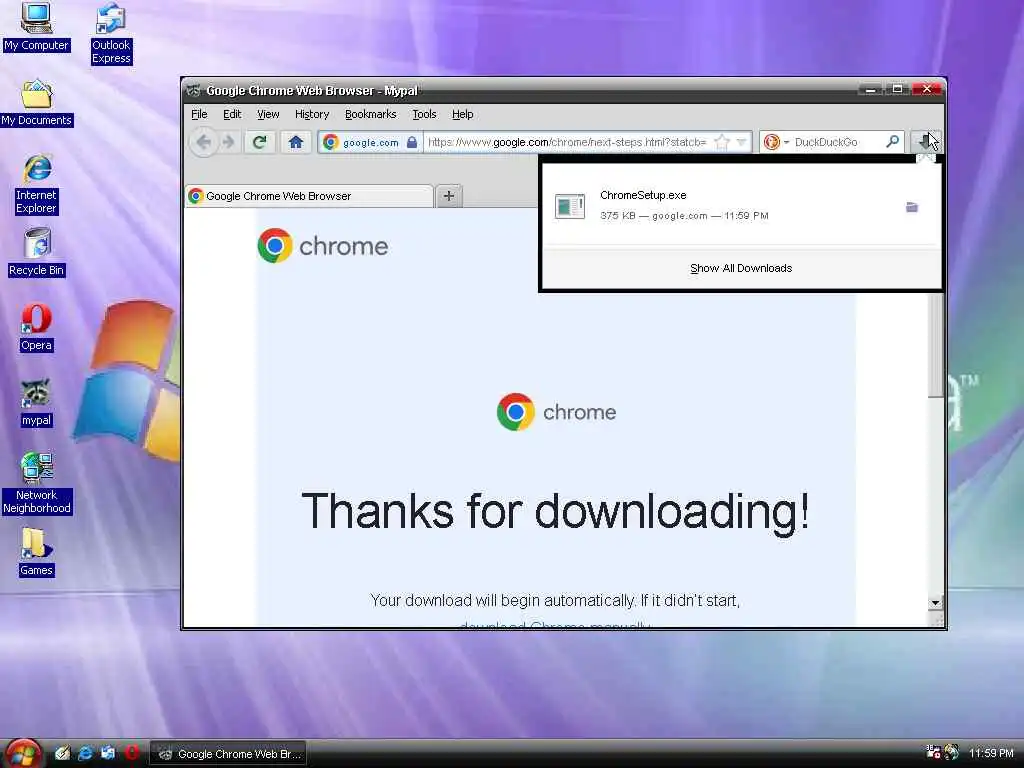Minimize the Mypal window

pyautogui.click(x=870, y=89)
